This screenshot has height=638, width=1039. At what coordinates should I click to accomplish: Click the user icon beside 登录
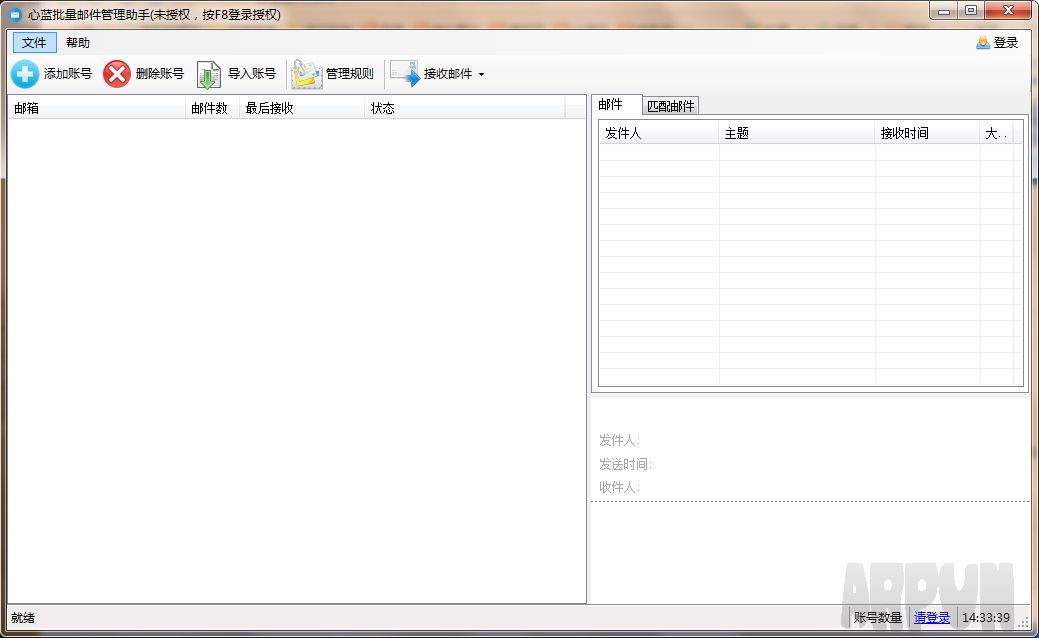point(983,43)
